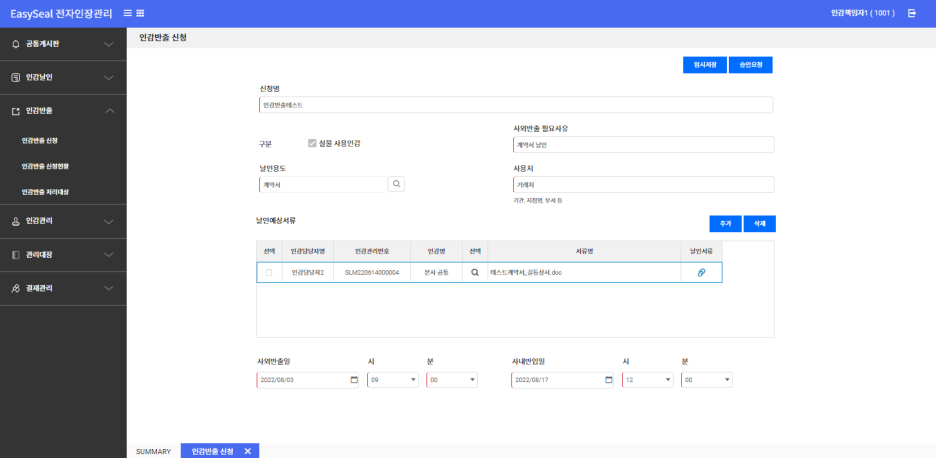Image resolution: width=936 pixels, height=458 pixels.
Task: Click the magnifier icon in the SLM220614000004 row
Action: [475, 272]
